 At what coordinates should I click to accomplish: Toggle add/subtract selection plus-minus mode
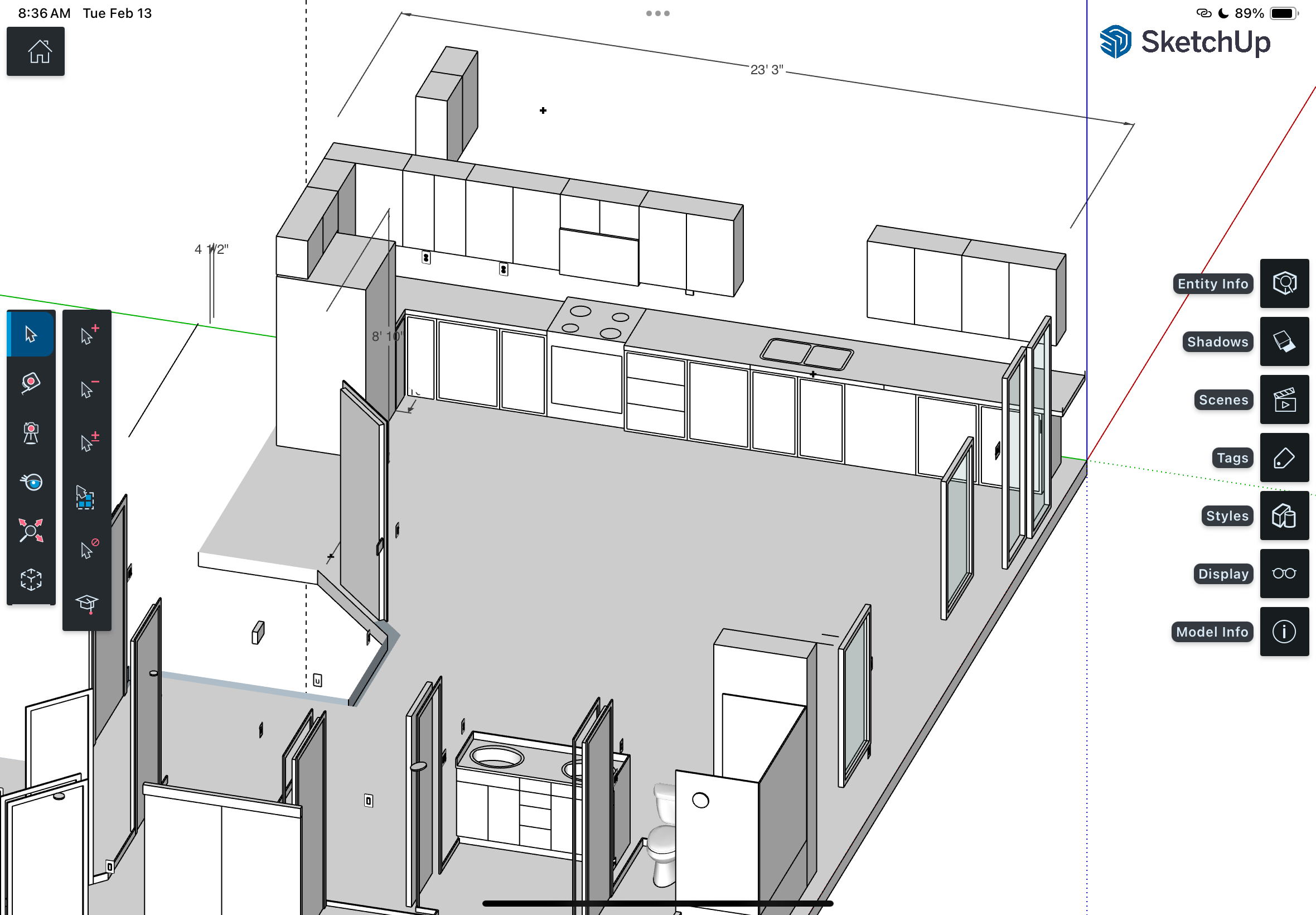87,442
